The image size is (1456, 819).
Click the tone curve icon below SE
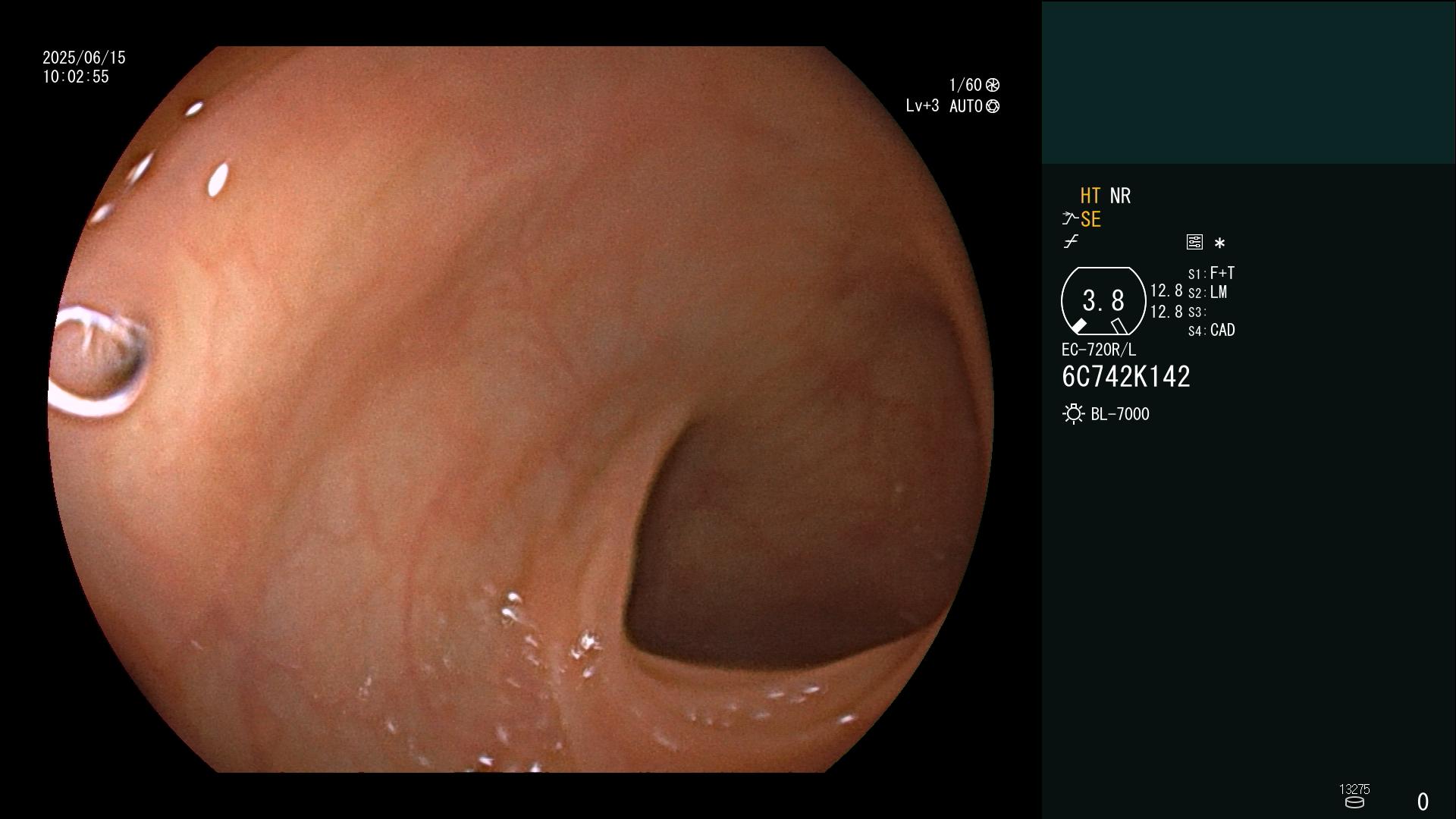(x=1071, y=242)
